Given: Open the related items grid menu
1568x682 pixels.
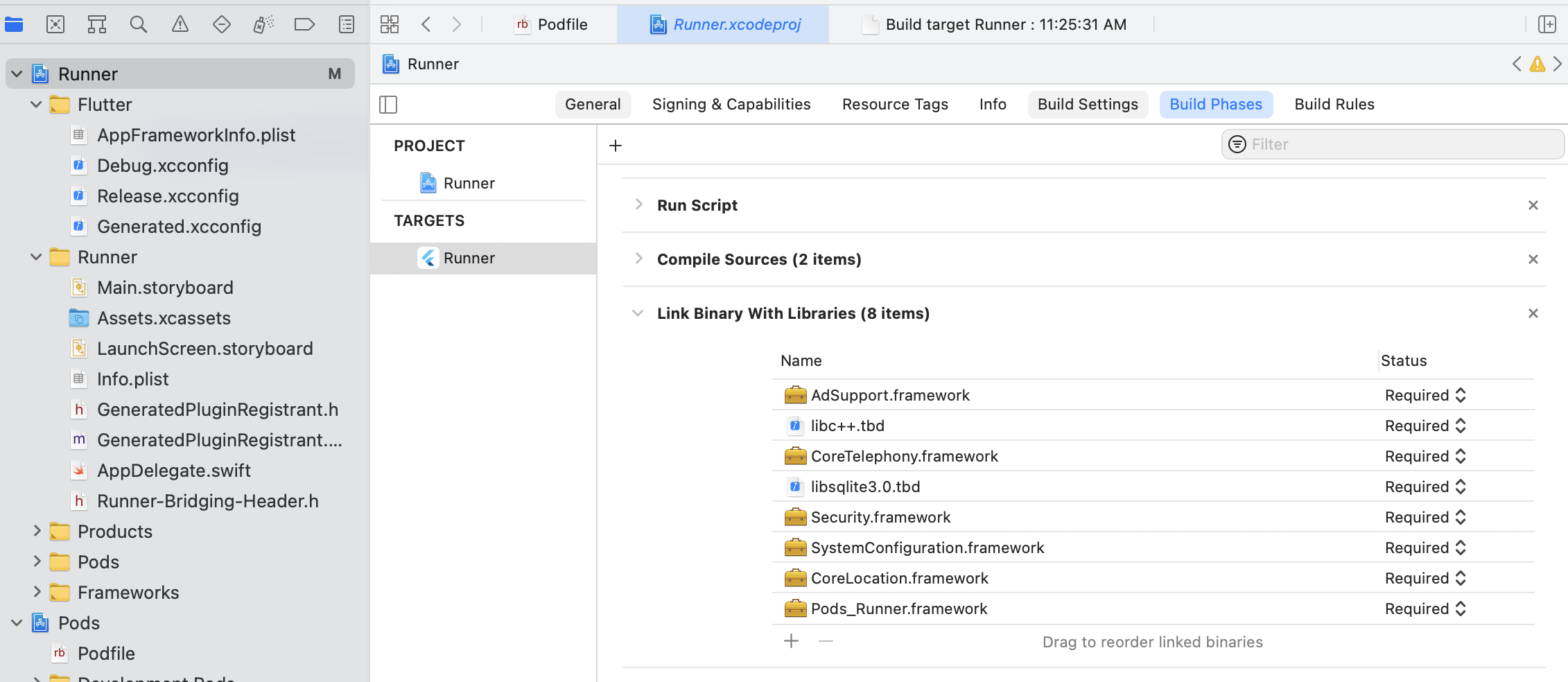Looking at the screenshot, I should coord(390,25).
